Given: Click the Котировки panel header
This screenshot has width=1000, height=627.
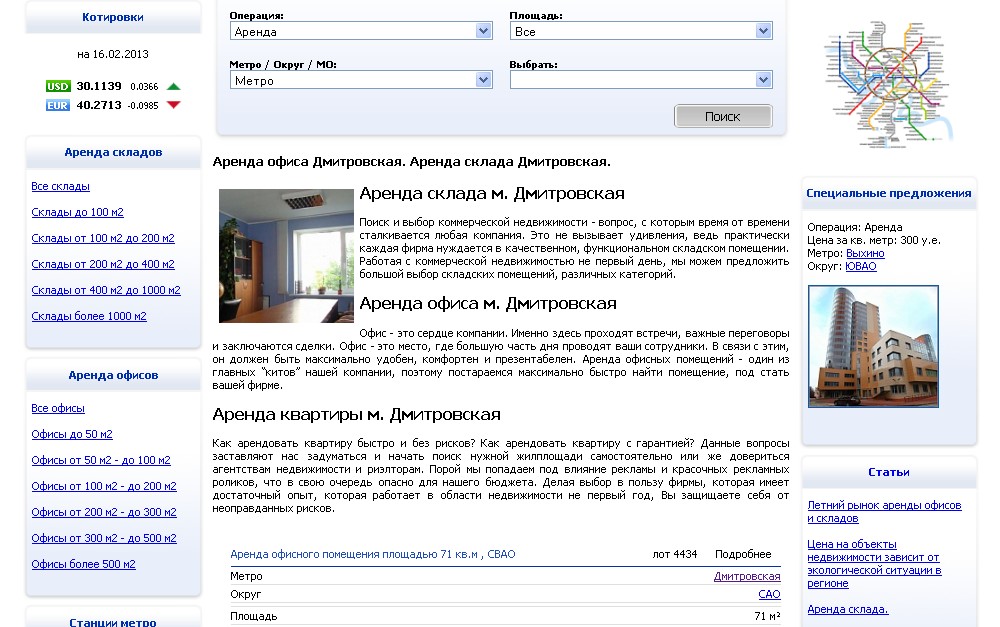Looking at the screenshot, I should click(x=113, y=17).
